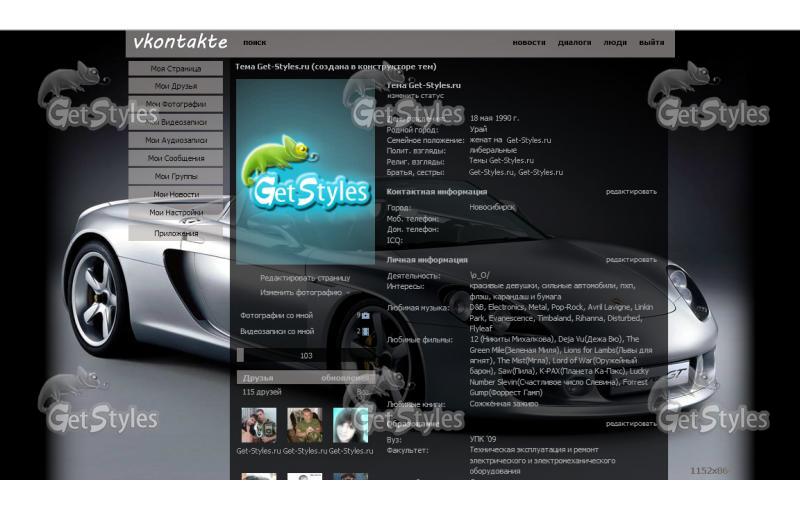
Task: Open the 115 друзей link
Action: 262,392
